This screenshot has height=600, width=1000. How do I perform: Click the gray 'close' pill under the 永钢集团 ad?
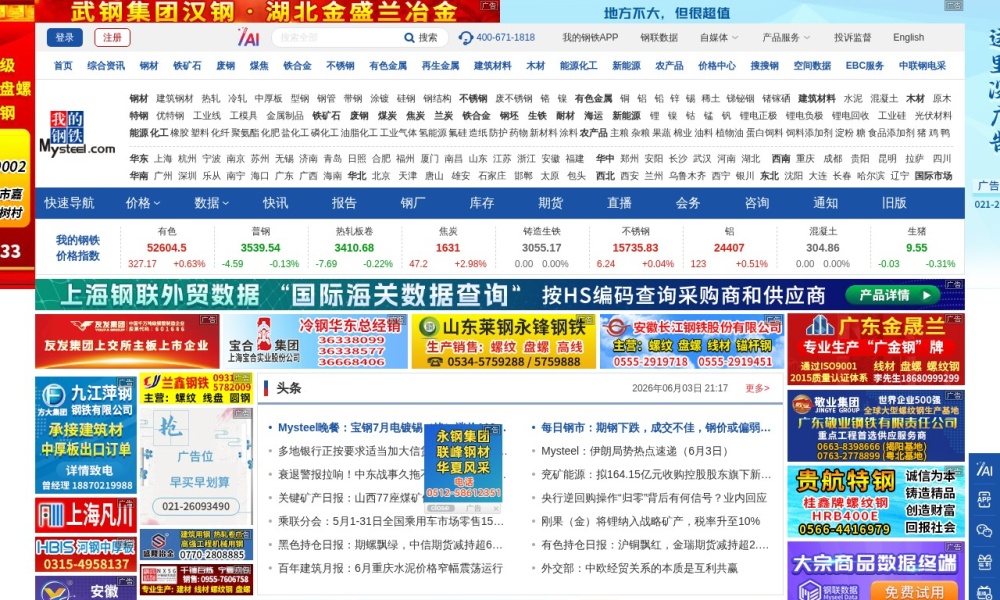[x=440, y=508]
